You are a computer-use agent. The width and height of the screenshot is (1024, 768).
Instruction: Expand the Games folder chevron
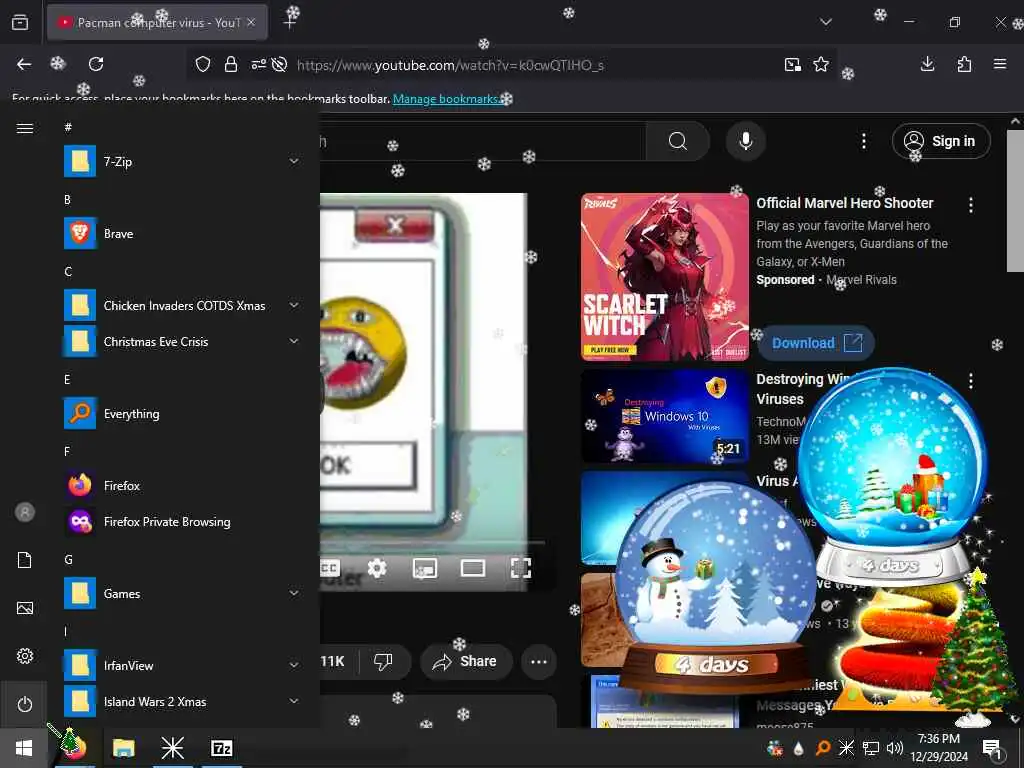tap(294, 593)
